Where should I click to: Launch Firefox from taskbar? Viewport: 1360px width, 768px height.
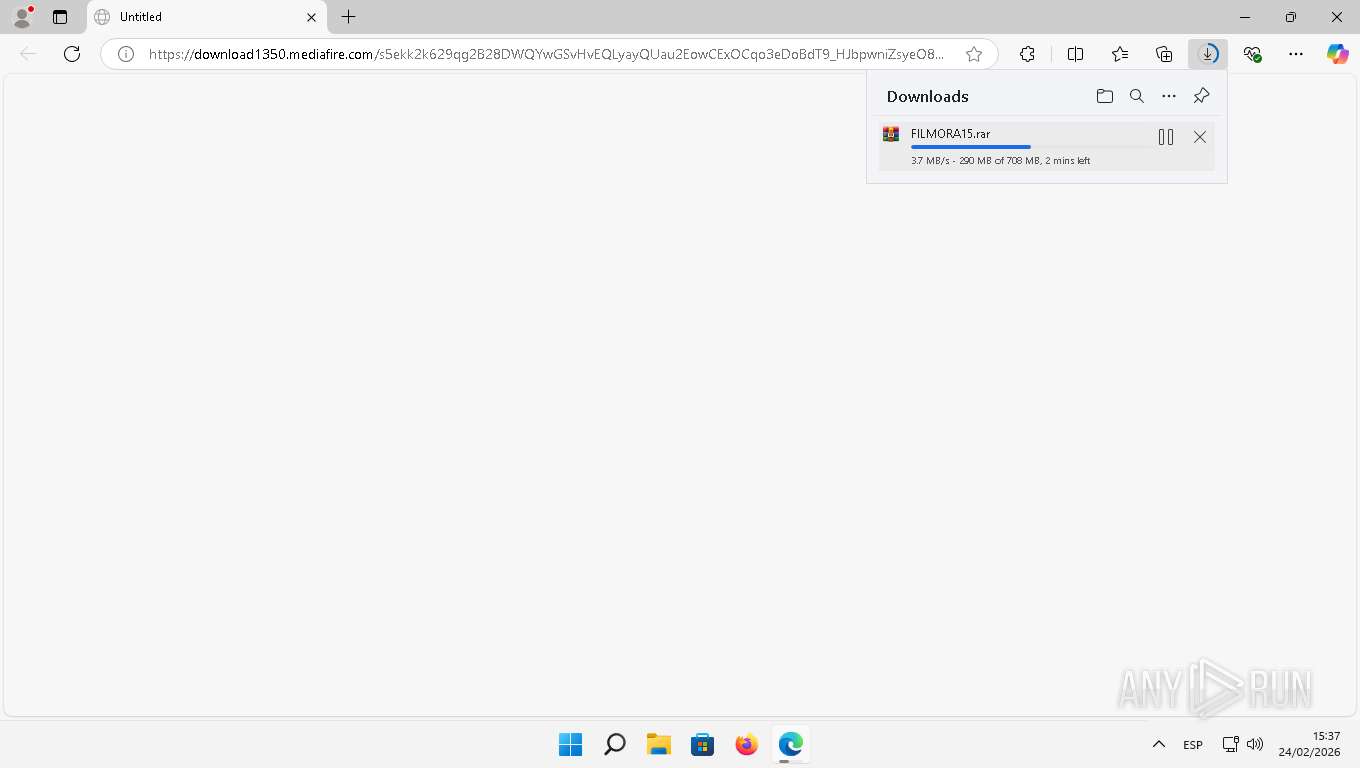coord(747,744)
